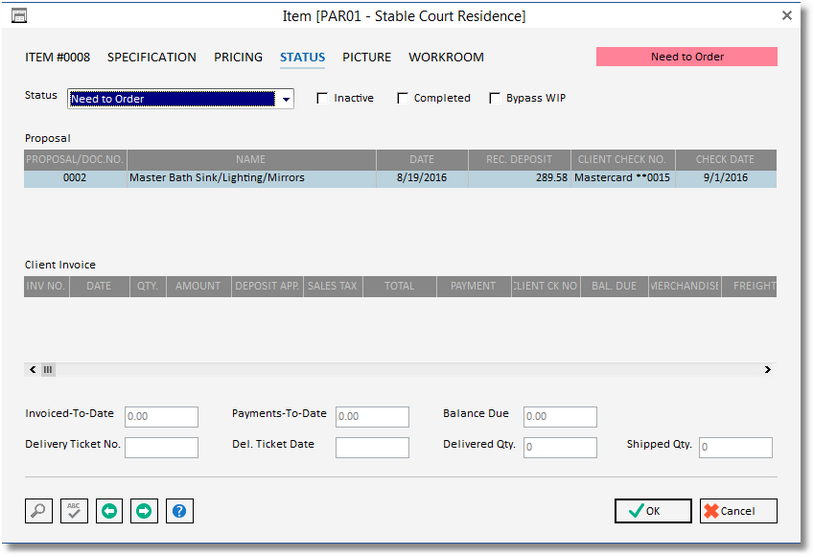Go to next item with right arrow icon
814x557 pixels.
coord(144,511)
